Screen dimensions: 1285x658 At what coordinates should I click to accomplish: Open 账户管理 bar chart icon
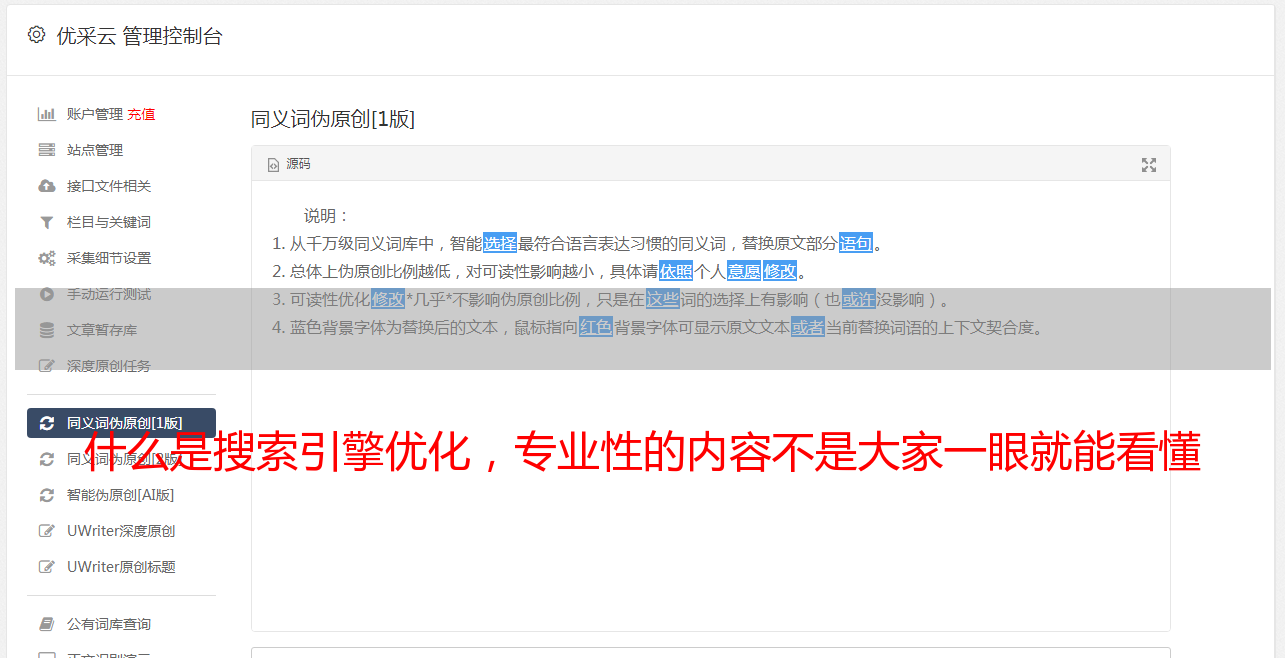[46, 114]
